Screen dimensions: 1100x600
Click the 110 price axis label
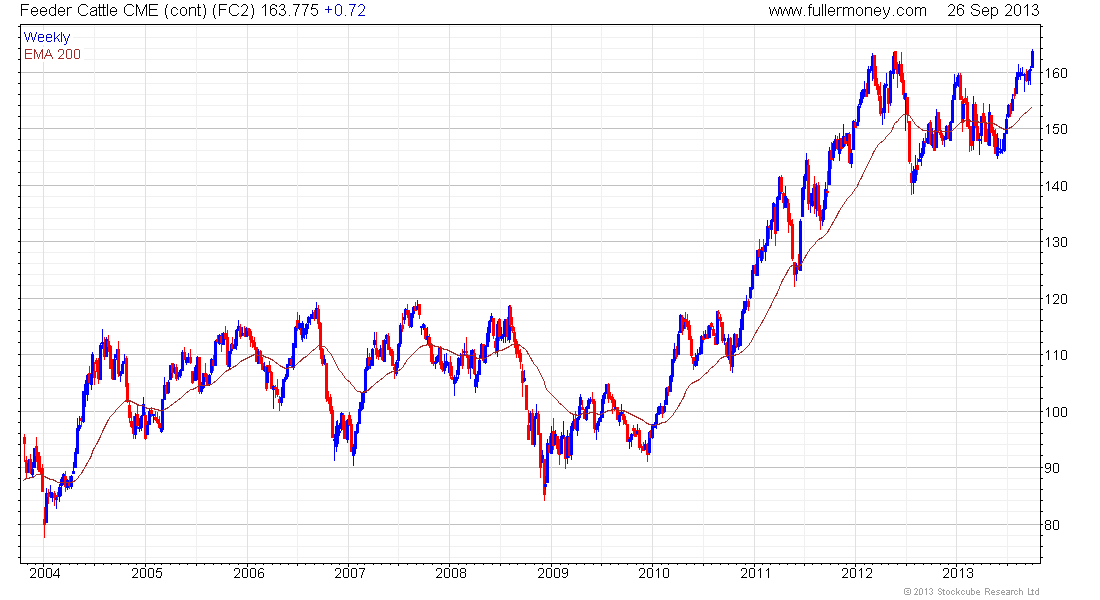pos(1056,355)
